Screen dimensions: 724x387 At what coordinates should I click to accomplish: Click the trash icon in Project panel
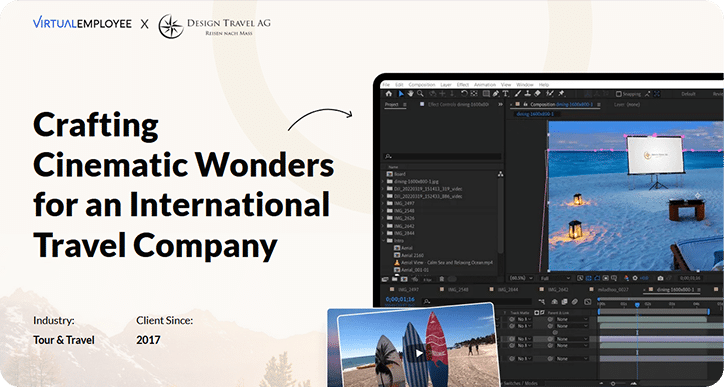tap(442, 279)
